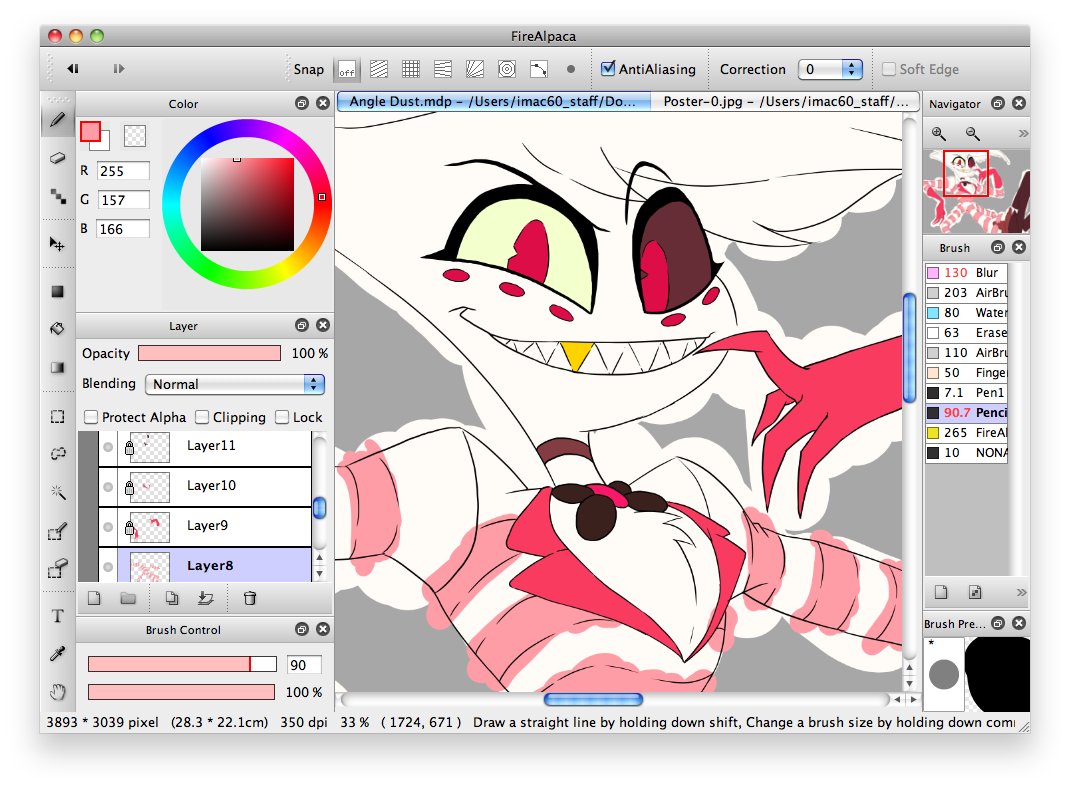Select the Eyedropper tool
Screen dimensions: 1070x788
[57, 654]
